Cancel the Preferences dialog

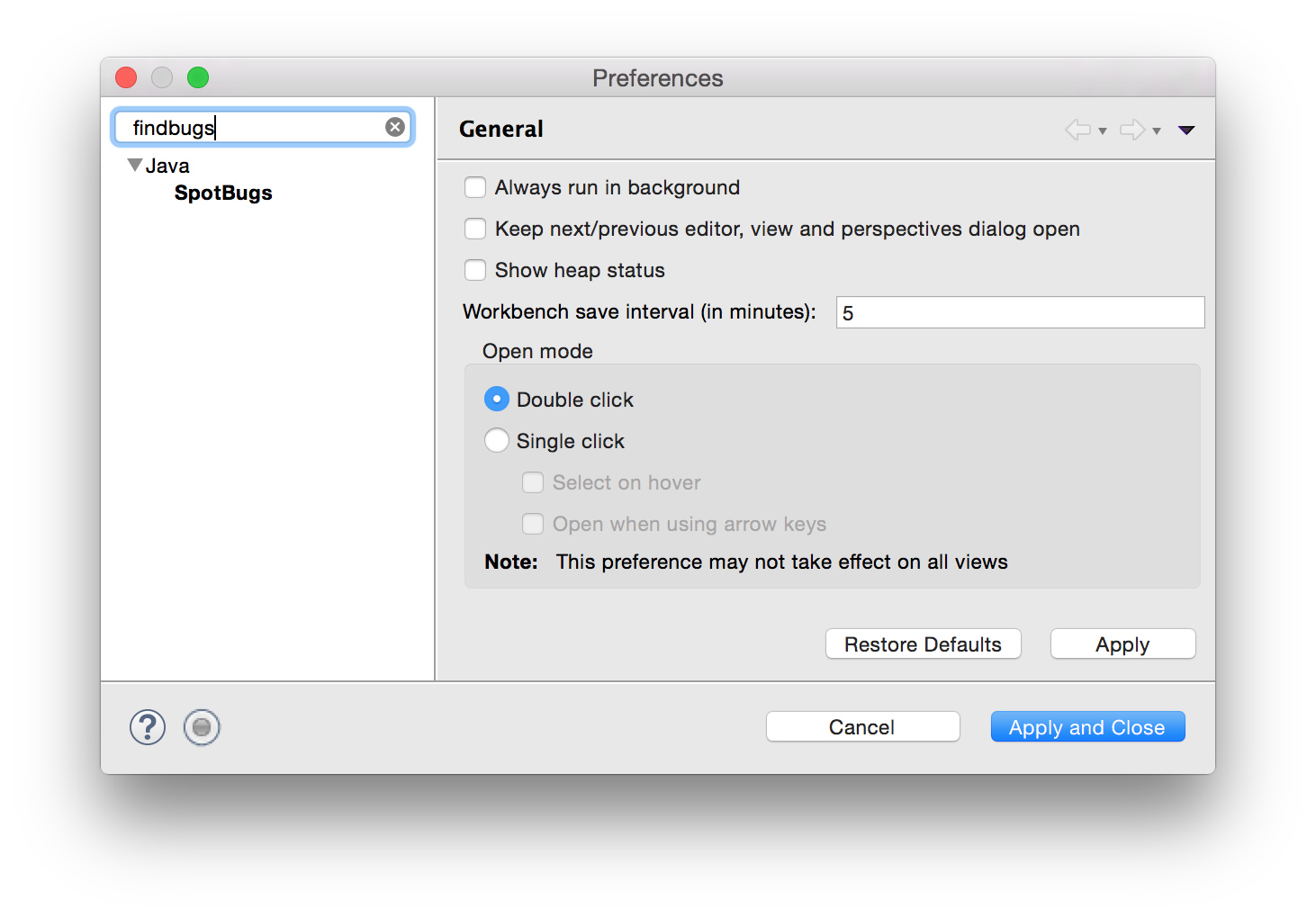point(861,726)
